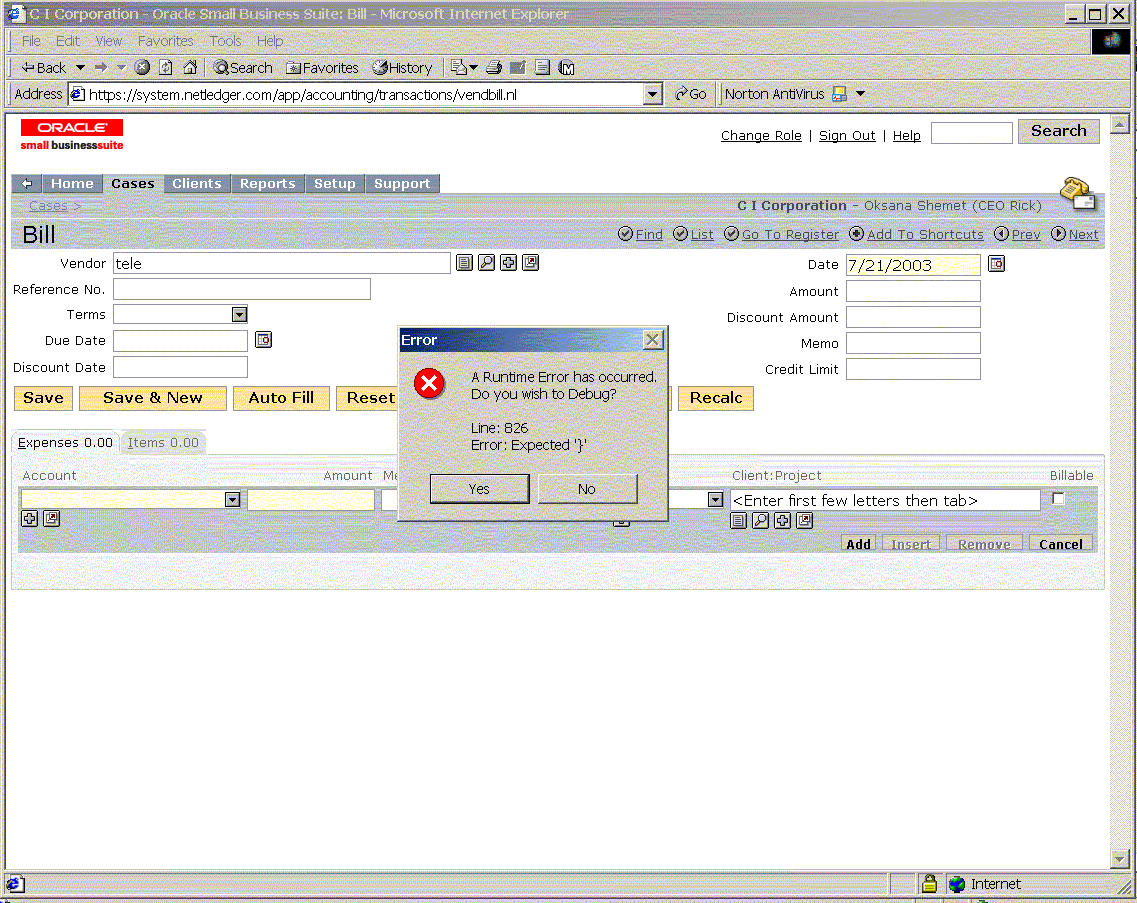The image size is (1137, 903).
Task: Open the Tools menu
Action: pyautogui.click(x=226, y=41)
